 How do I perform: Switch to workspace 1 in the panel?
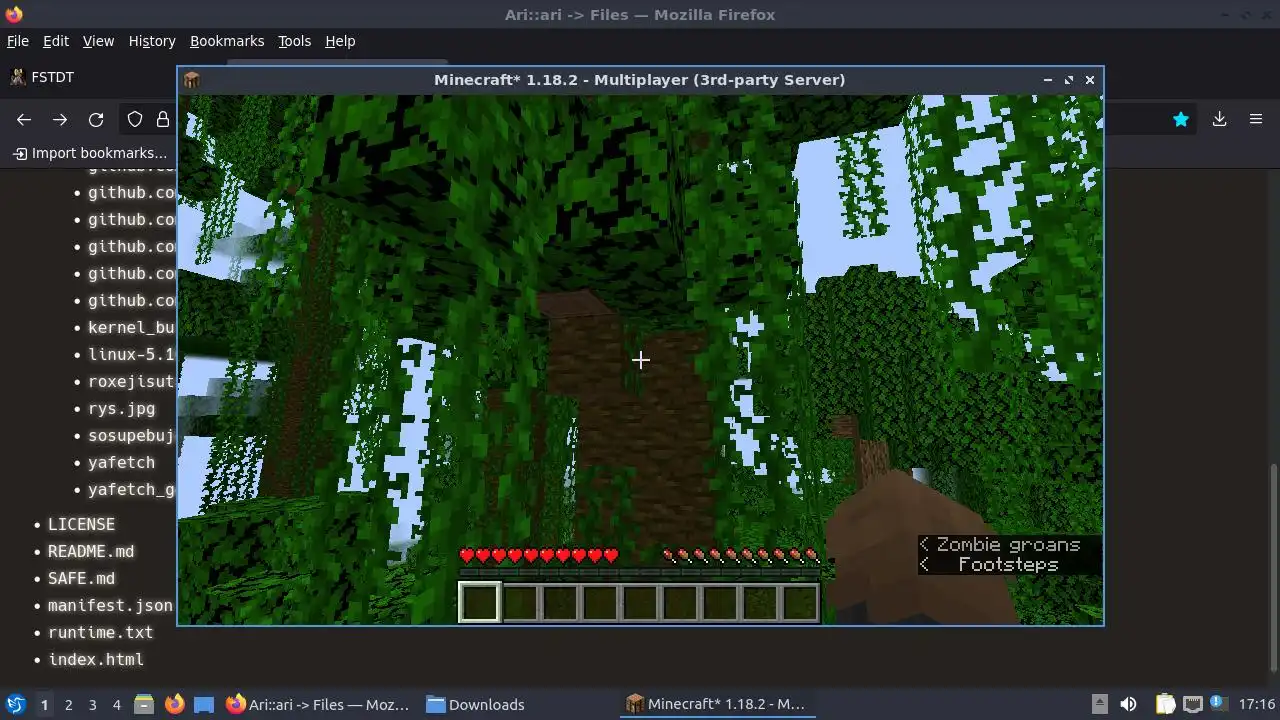point(44,704)
